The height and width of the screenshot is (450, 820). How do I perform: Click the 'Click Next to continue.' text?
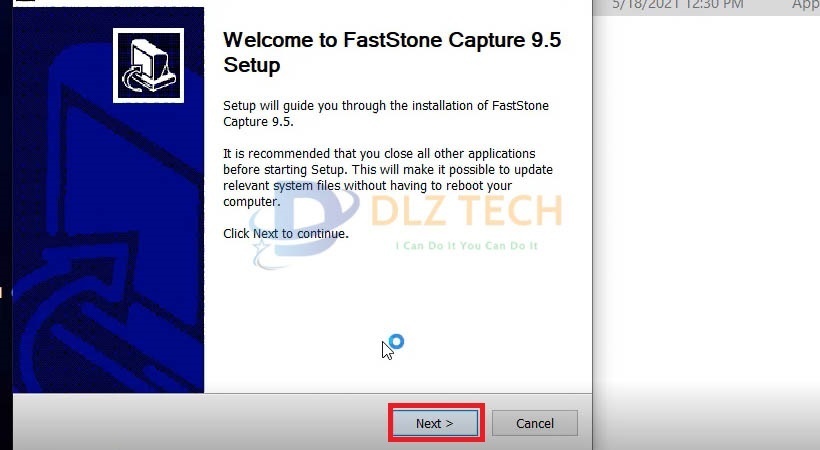[286, 233]
